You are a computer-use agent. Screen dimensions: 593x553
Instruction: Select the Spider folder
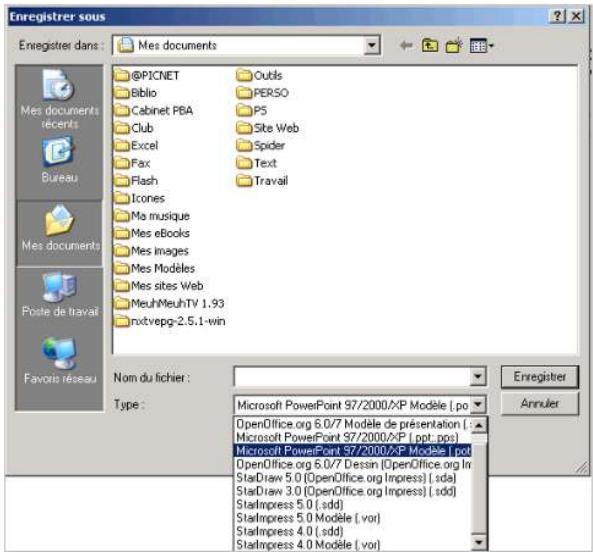(x=261, y=146)
